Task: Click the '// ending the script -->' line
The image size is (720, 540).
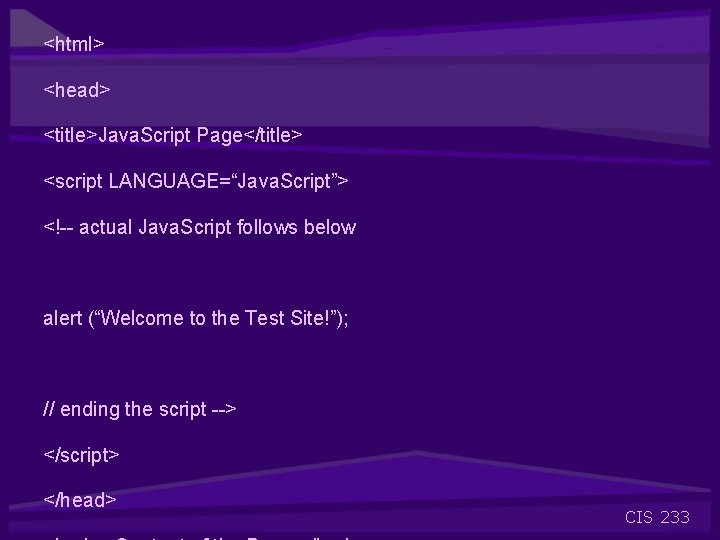Action: (x=140, y=409)
